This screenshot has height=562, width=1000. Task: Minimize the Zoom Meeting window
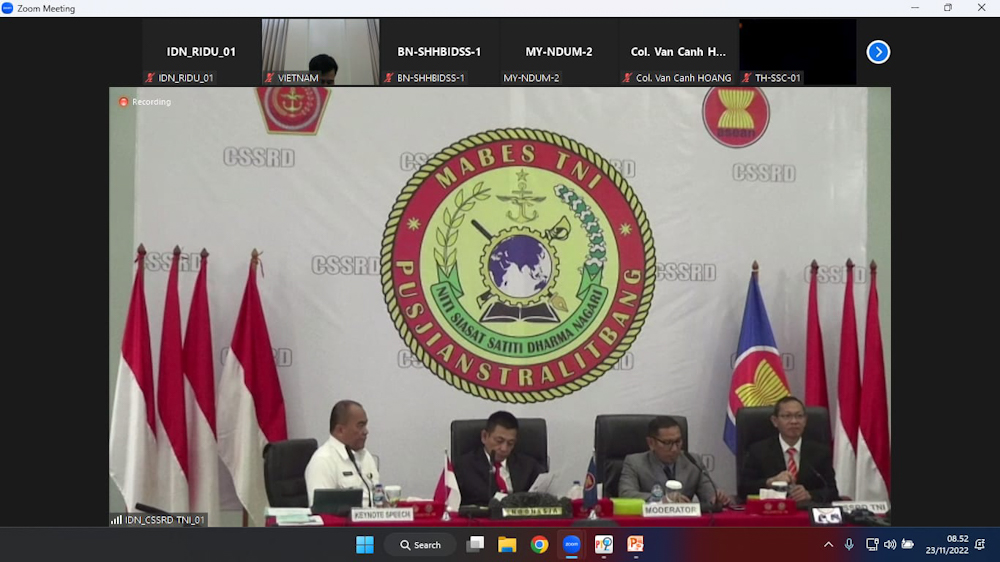tap(915, 8)
